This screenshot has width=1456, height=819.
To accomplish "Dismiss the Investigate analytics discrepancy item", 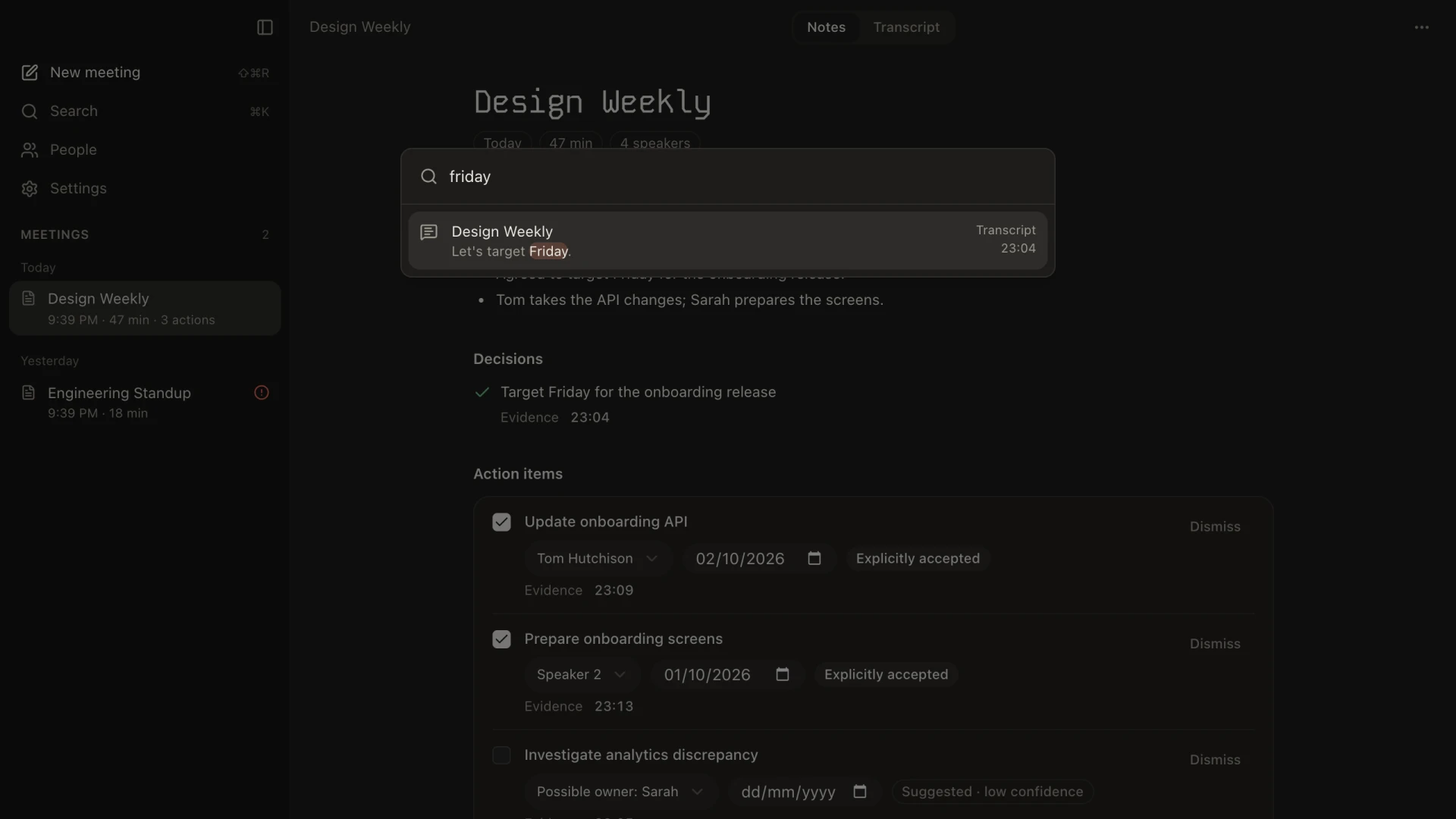I will pyautogui.click(x=1215, y=759).
